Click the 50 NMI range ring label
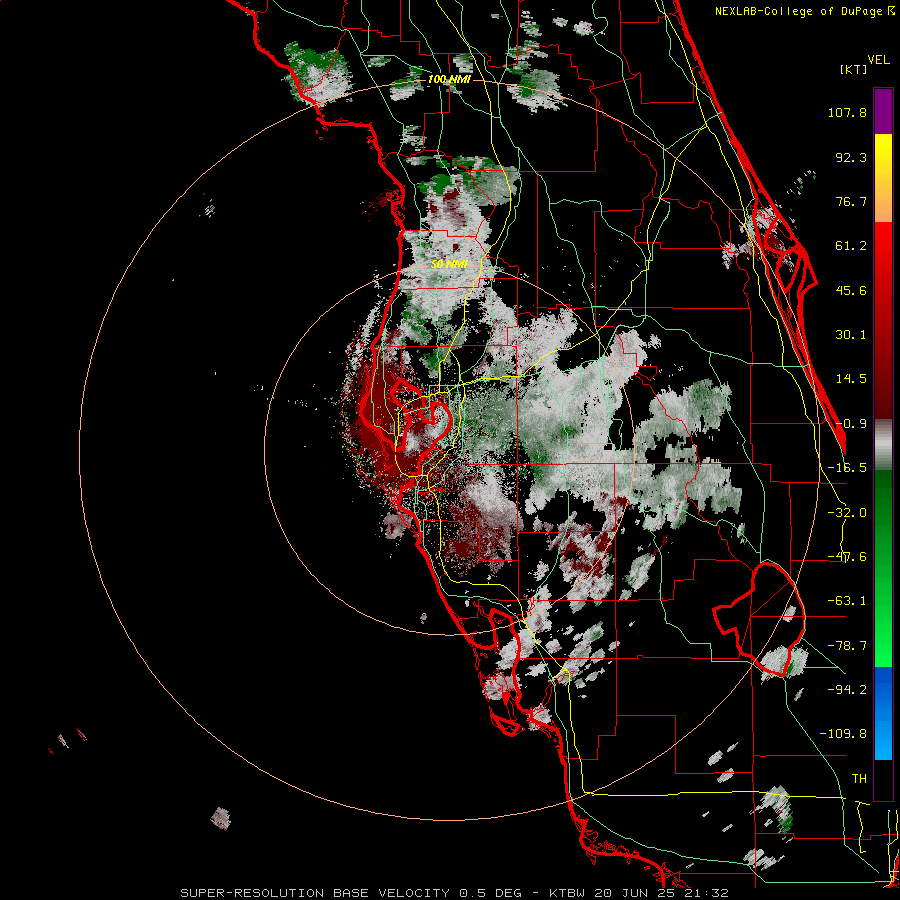This screenshot has width=900, height=900. 449,265
